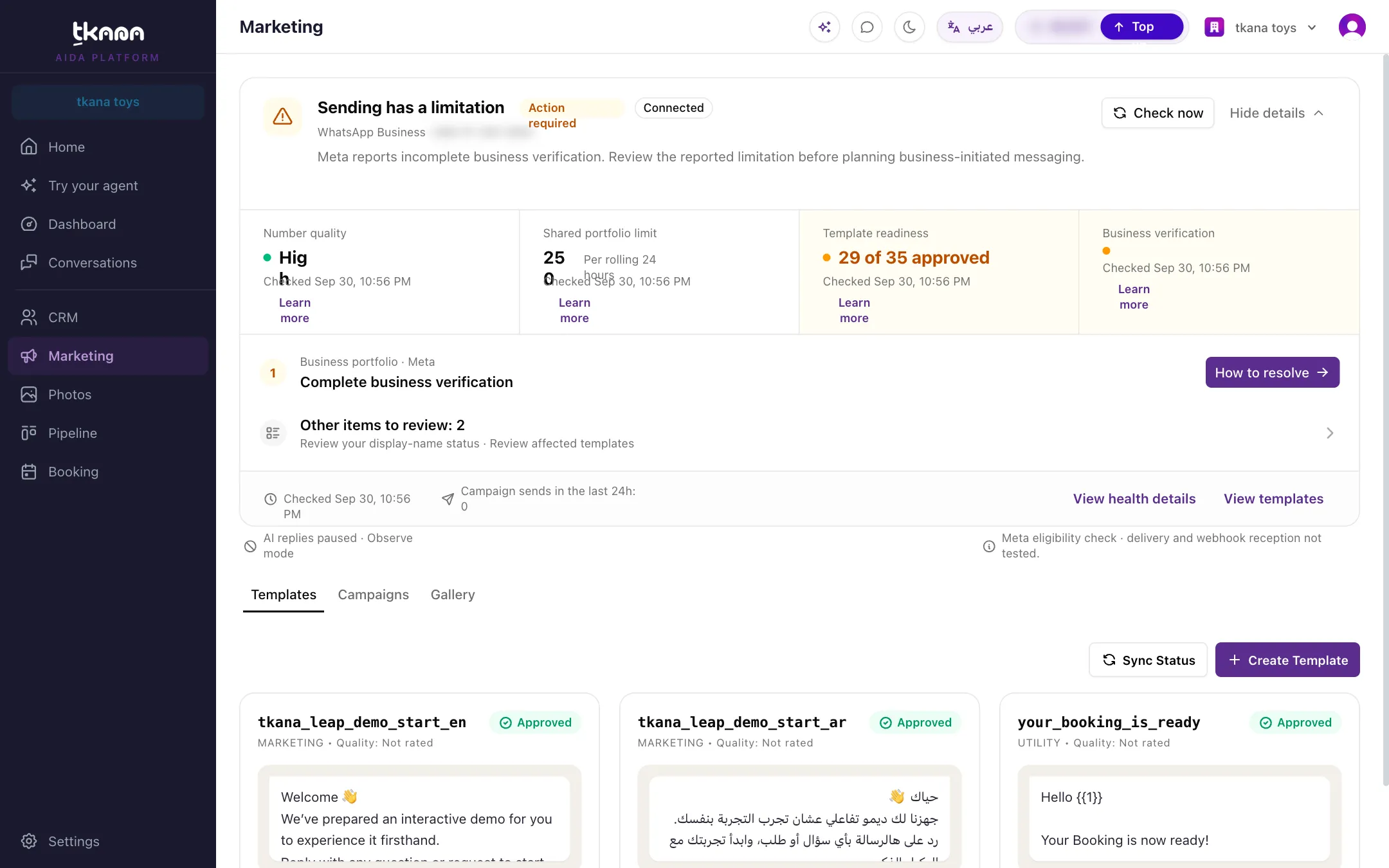The image size is (1389, 868).
Task: Open tkana_leap_demo_start_ar template card
Action: point(799,781)
